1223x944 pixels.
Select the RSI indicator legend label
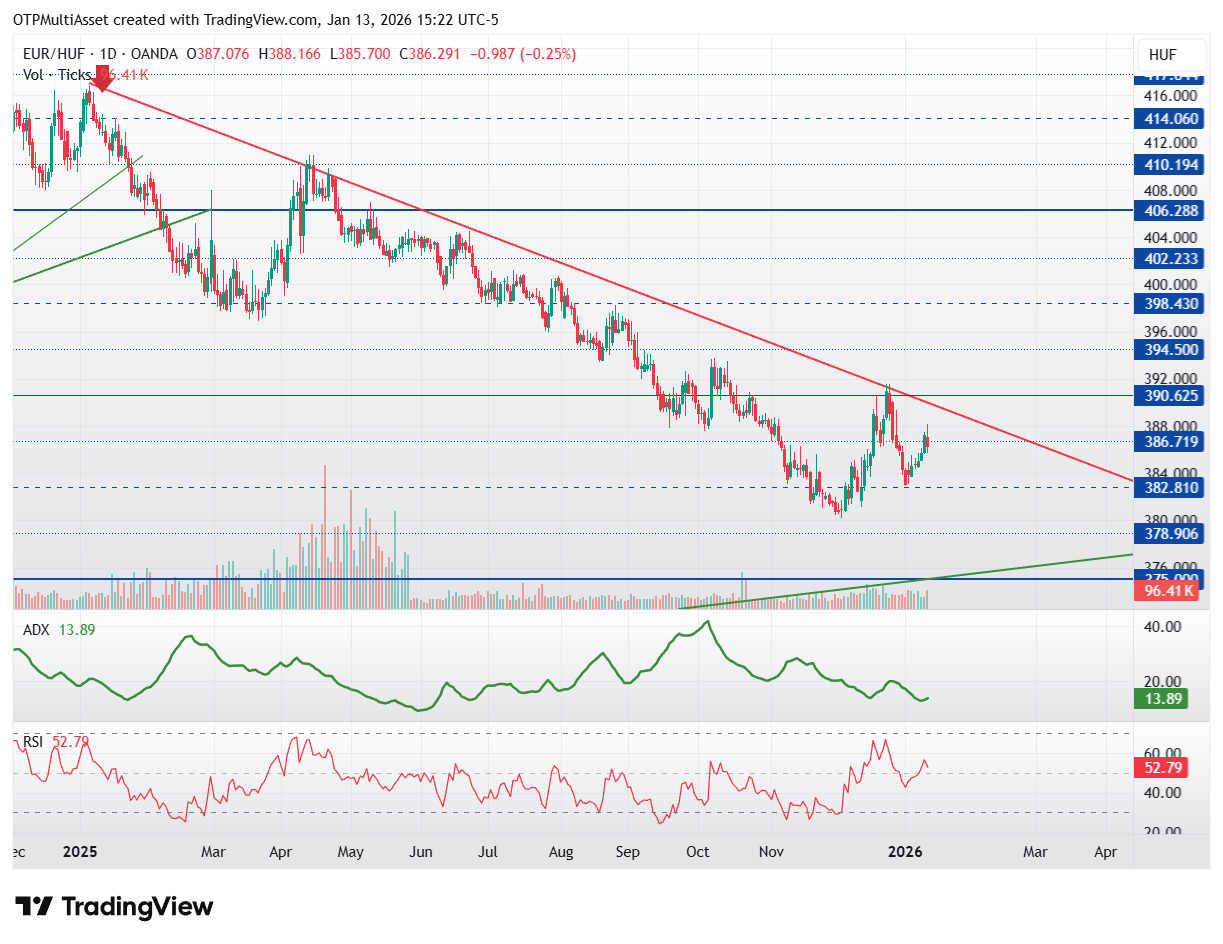33,741
